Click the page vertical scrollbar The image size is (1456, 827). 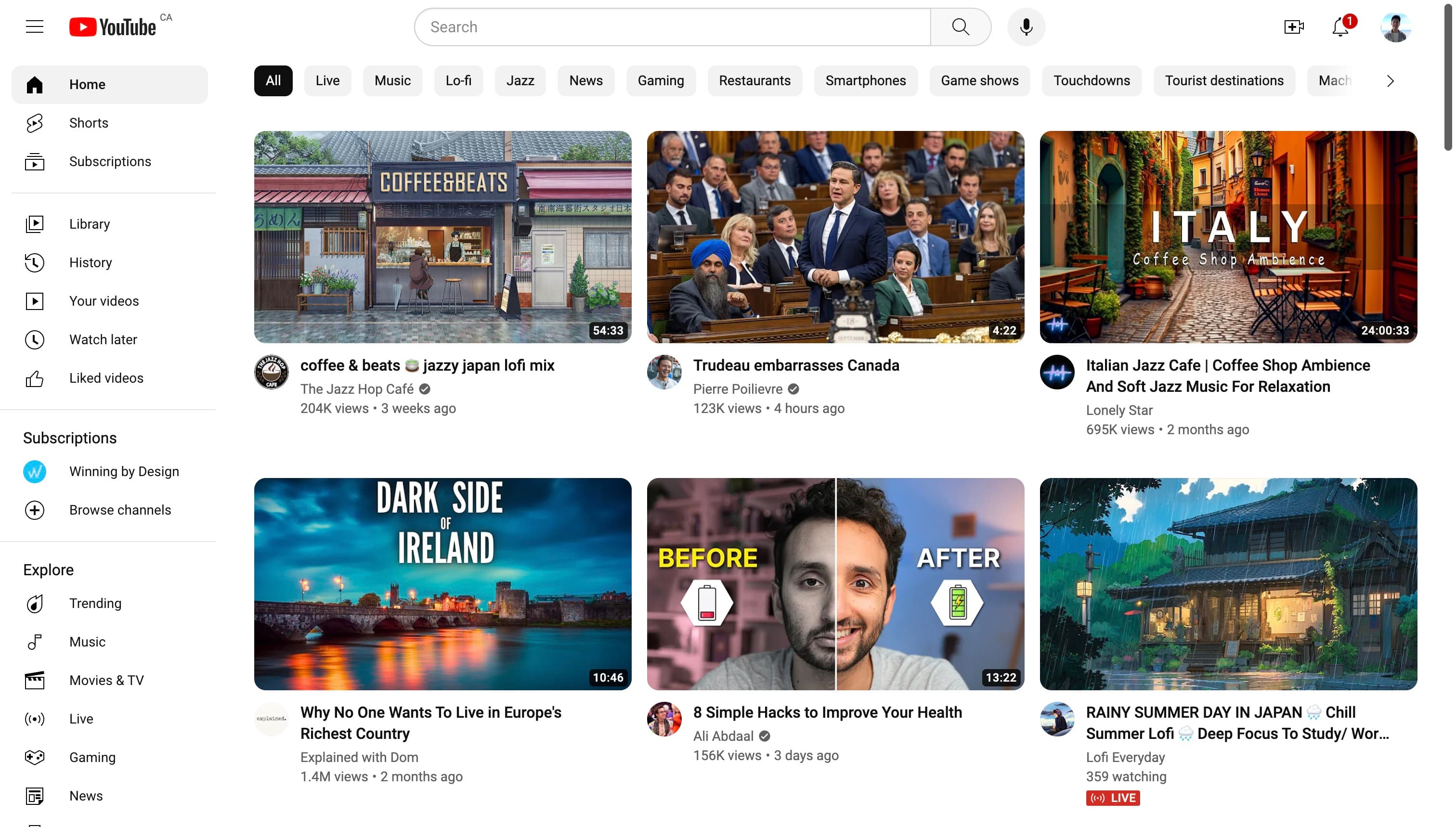pos(1449,77)
